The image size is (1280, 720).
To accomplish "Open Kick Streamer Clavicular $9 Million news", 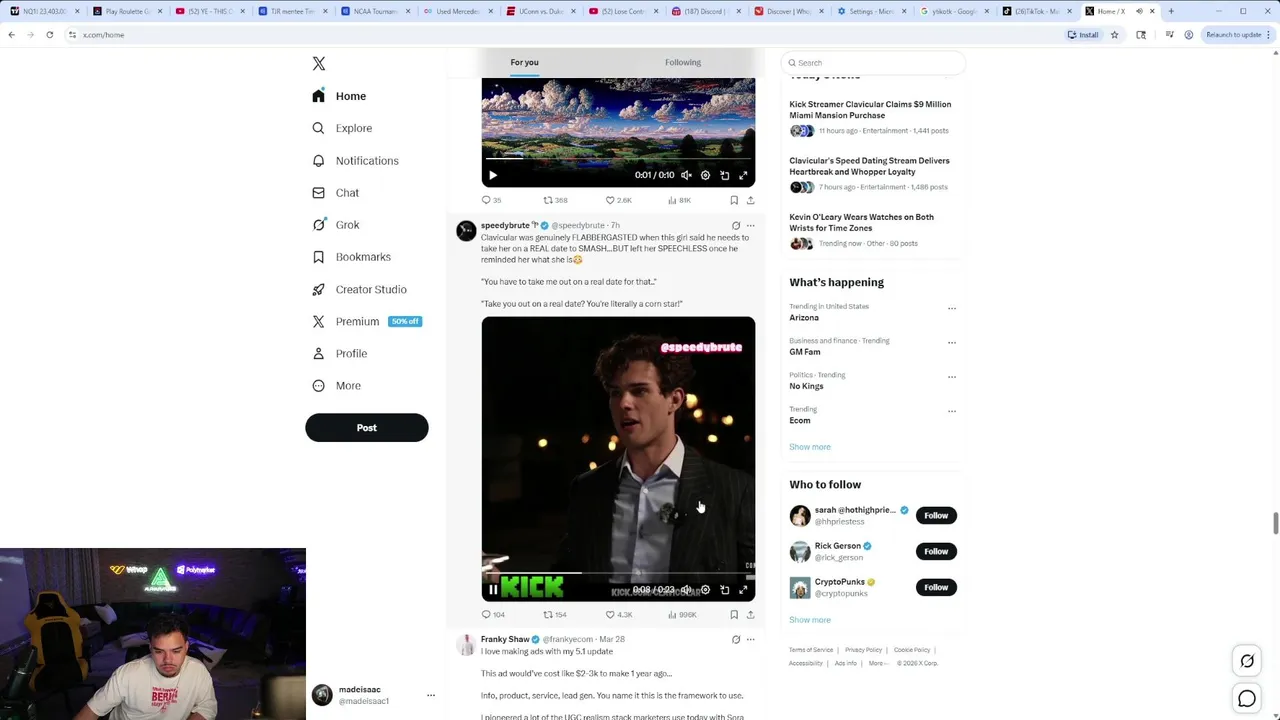I will (x=870, y=109).
